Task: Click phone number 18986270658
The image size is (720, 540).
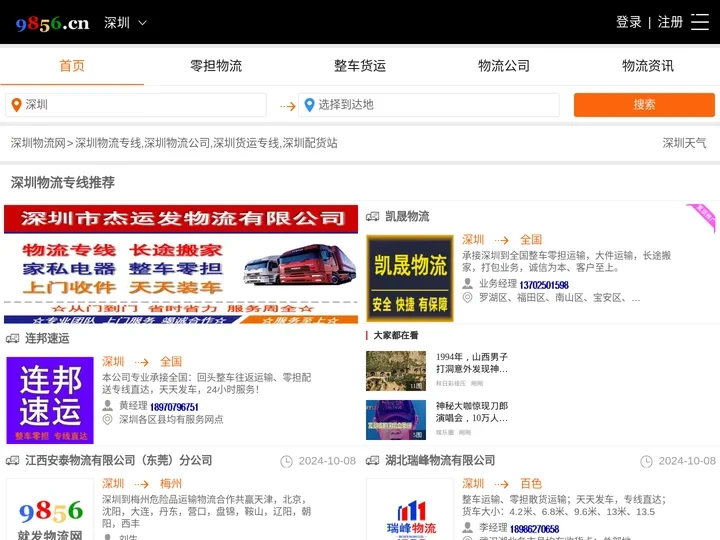Action: coord(534,529)
